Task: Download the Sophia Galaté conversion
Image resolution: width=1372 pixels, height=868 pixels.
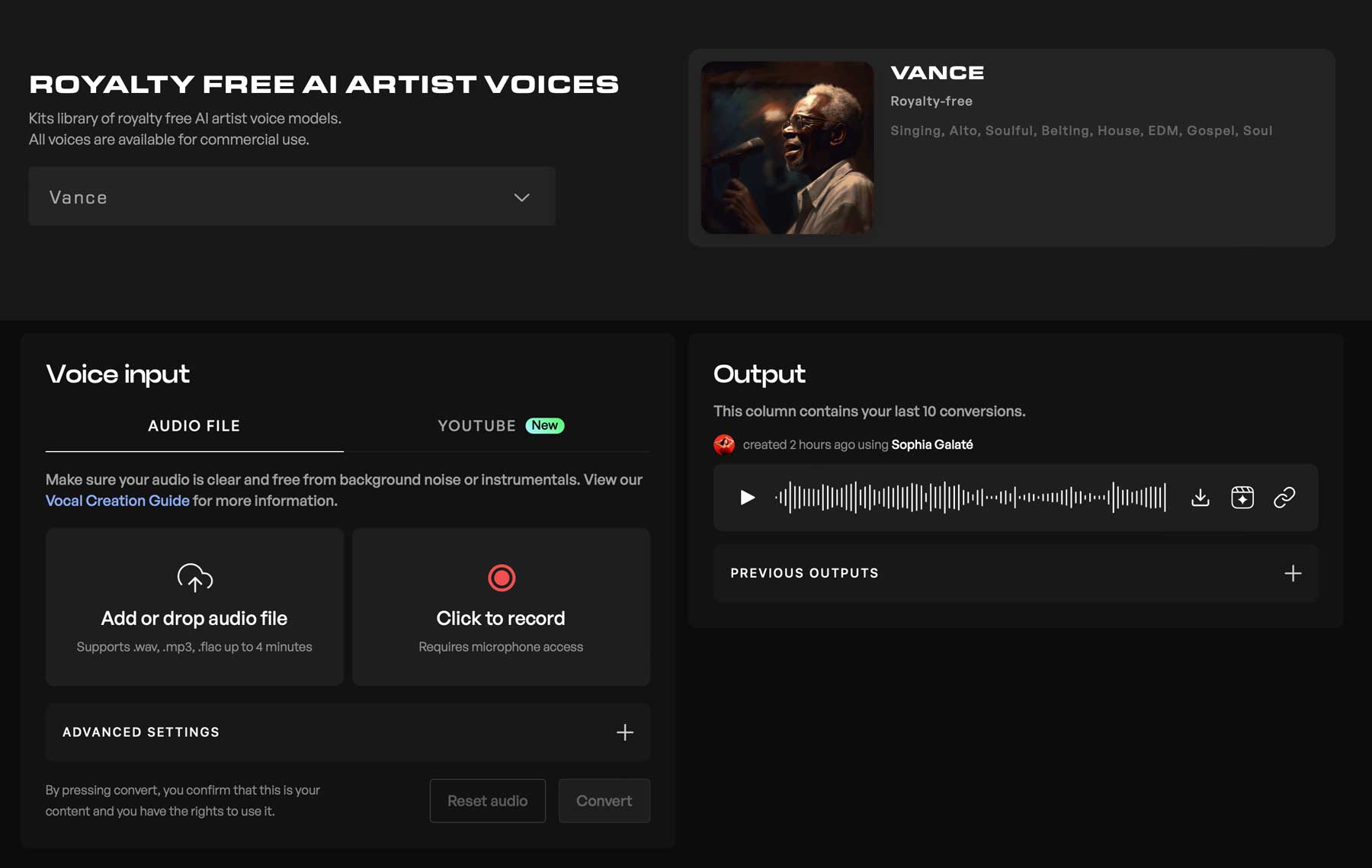Action: click(x=1200, y=497)
